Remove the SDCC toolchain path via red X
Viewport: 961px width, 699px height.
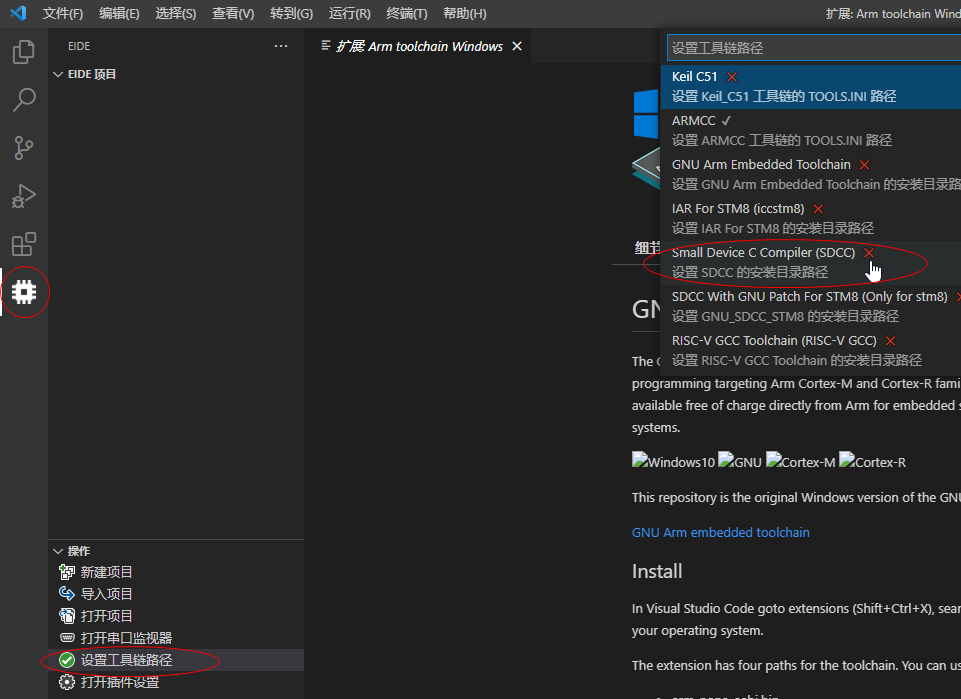pyautogui.click(x=868, y=252)
